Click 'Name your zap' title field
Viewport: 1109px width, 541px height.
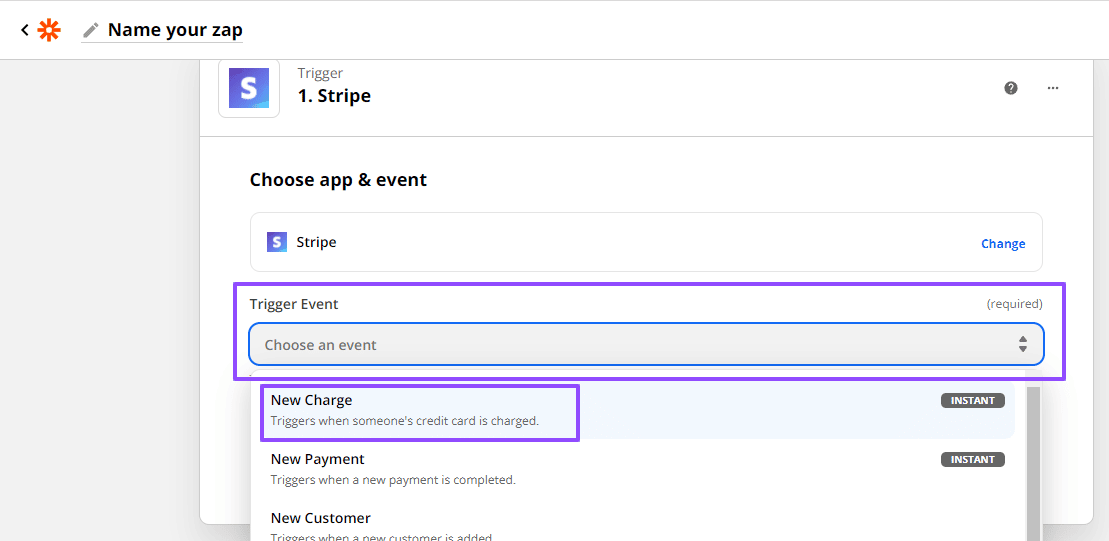point(175,30)
